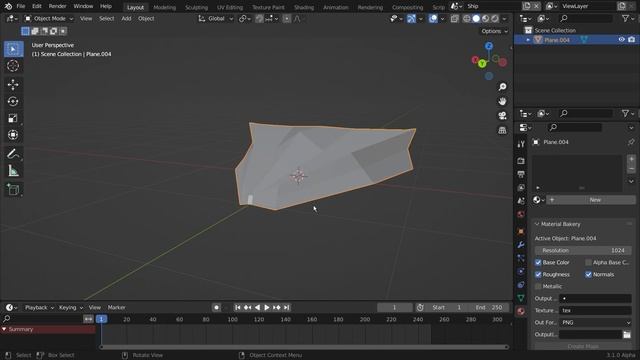Enable Alpha Base Color checkbox
The height and width of the screenshot is (360, 640).
pos(588,262)
